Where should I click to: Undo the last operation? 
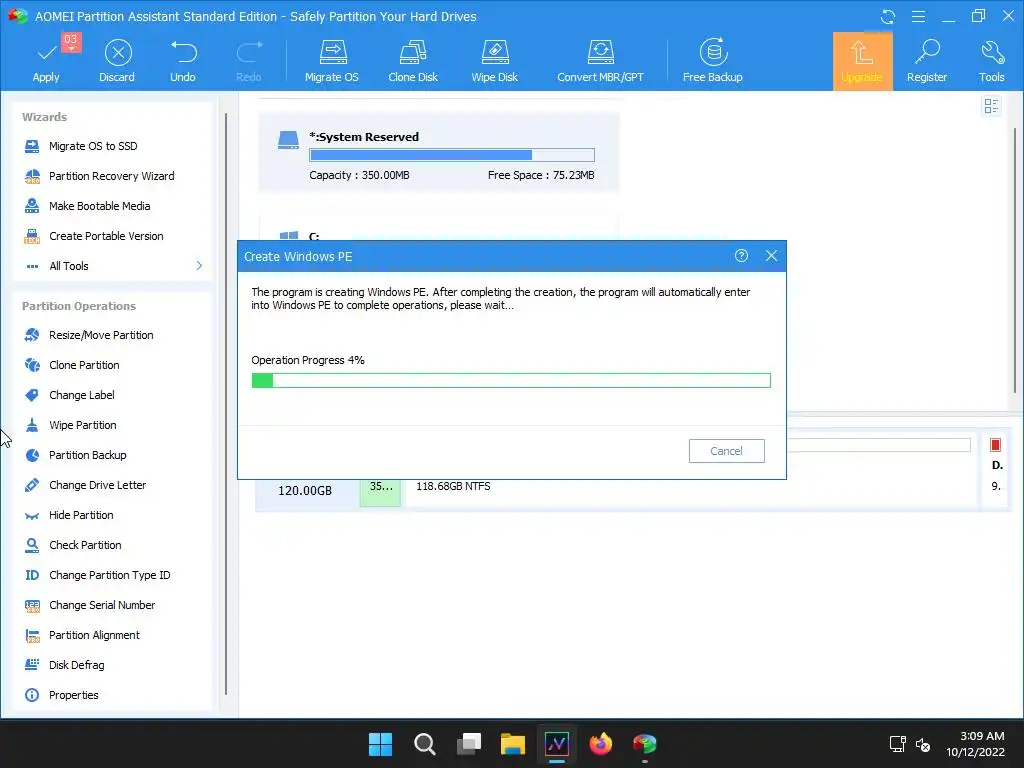[x=183, y=61]
